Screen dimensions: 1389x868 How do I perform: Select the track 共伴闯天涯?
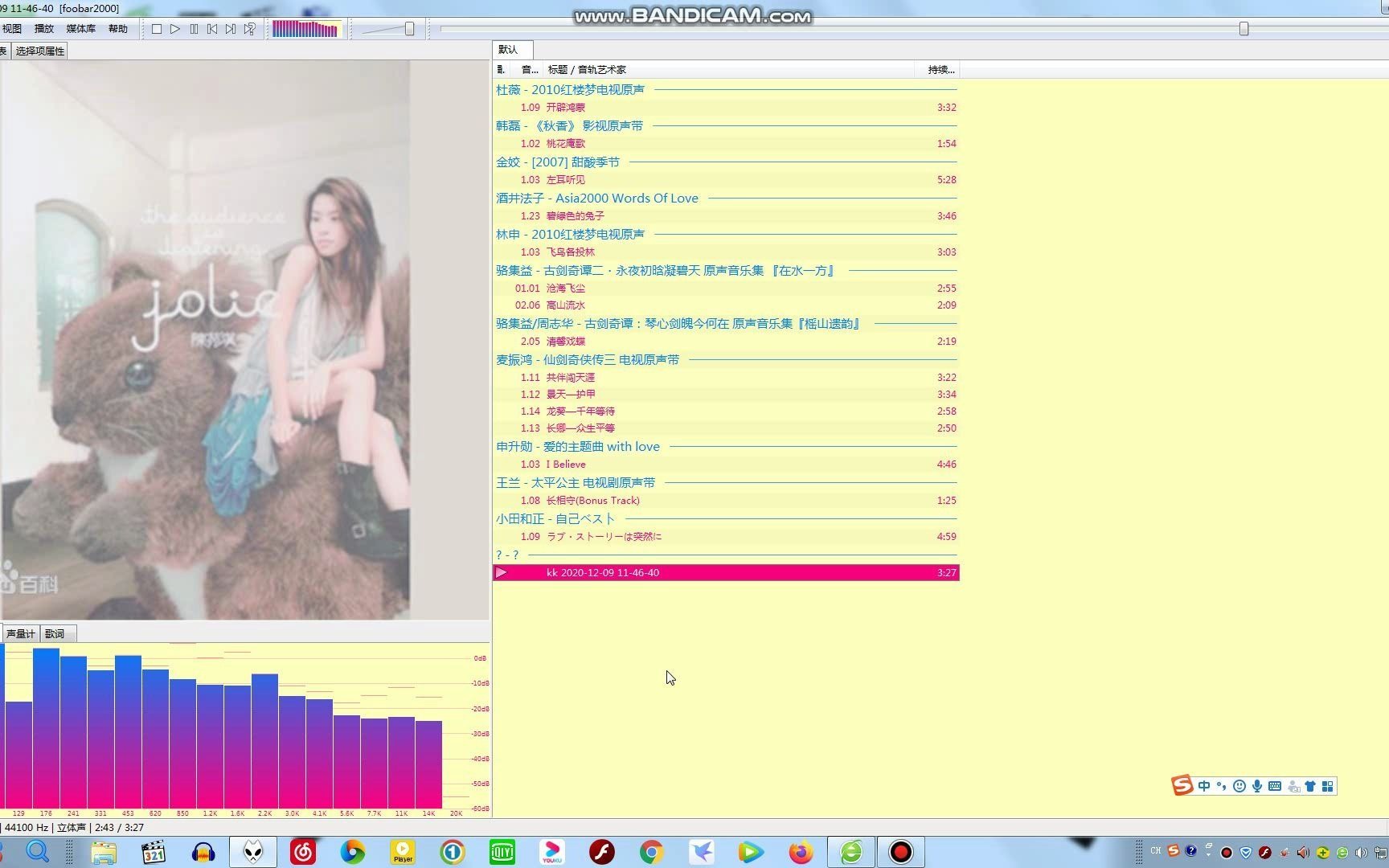(x=726, y=377)
